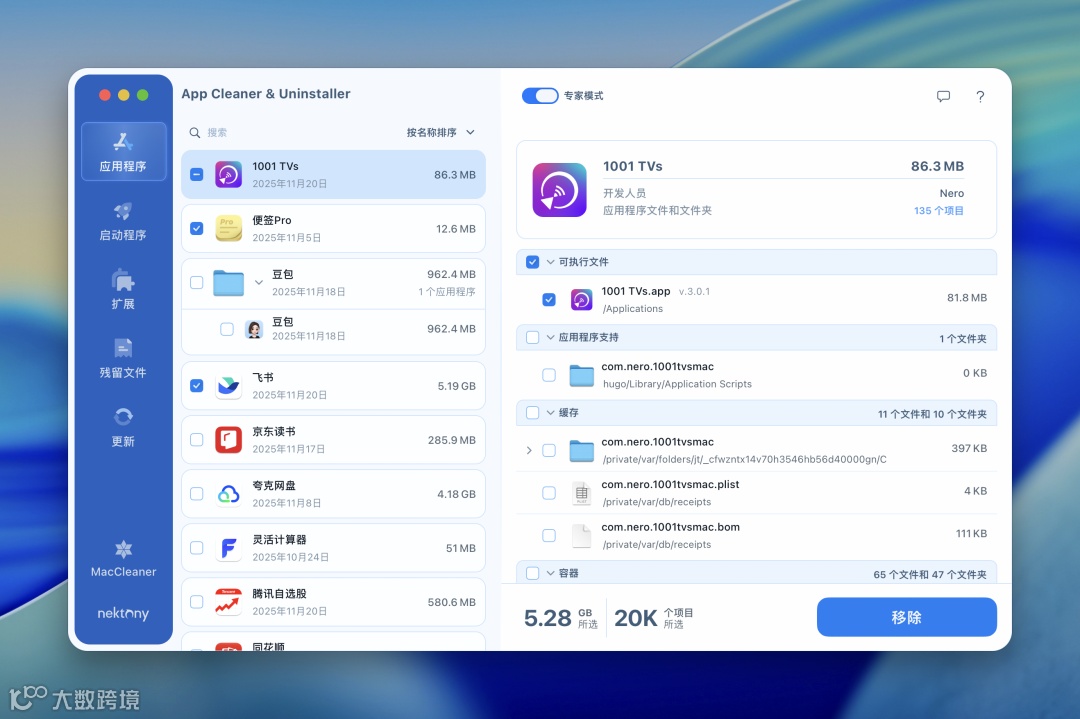1080x719 pixels.
Task: Click the 灵活计算器 F app icon
Action: tap(229, 548)
